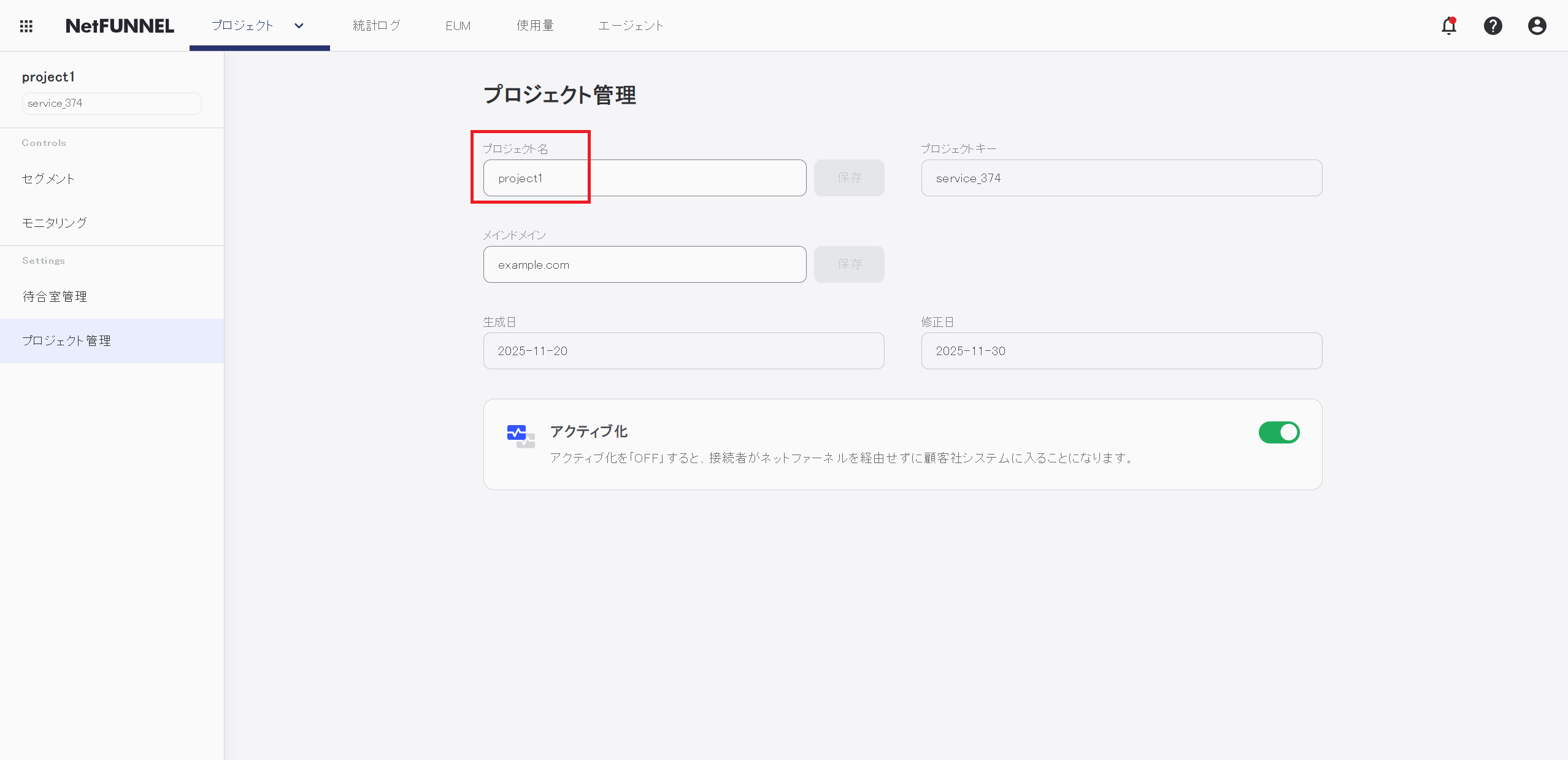1568x760 pixels.
Task: Select セグメント in the sidebar
Action: [48, 178]
